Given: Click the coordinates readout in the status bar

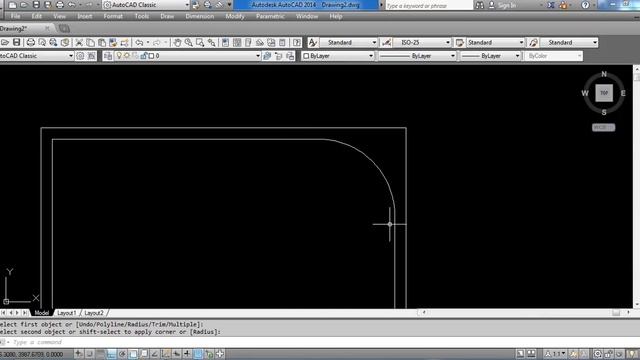Looking at the screenshot, I should tap(33, 354).
